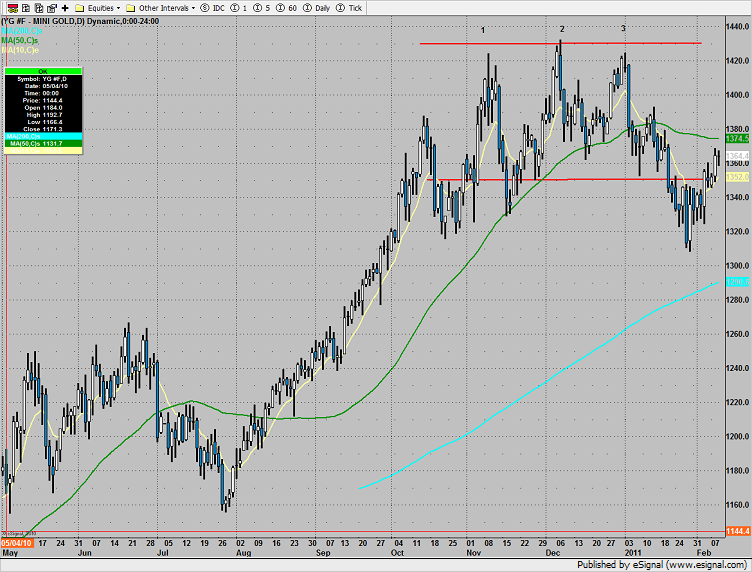Switch to Daily interval

click(x=317, y=8)
